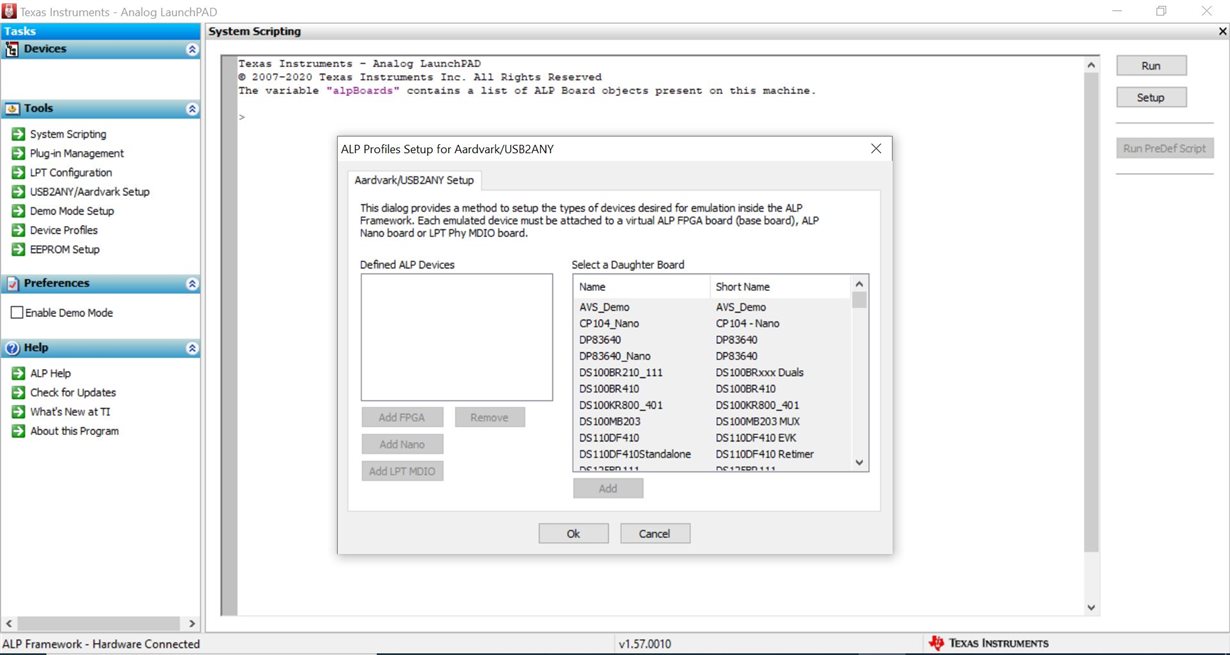This screenshot has height=655, width=1230.
Task: Click the Check for Updates arrow icon
Action: pyautogui.click(x=18, y=392)
